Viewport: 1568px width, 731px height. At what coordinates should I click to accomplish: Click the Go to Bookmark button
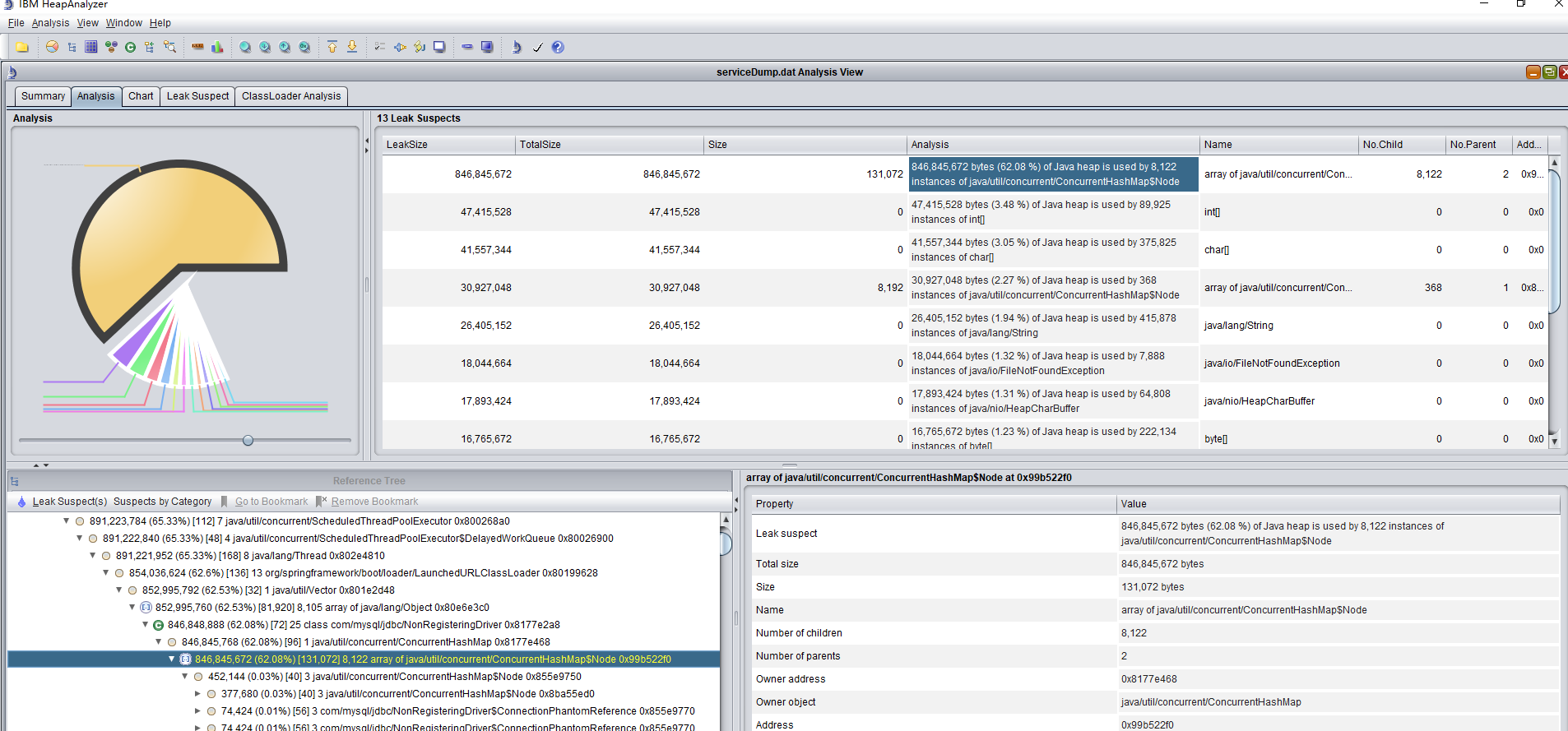[264, 502]
